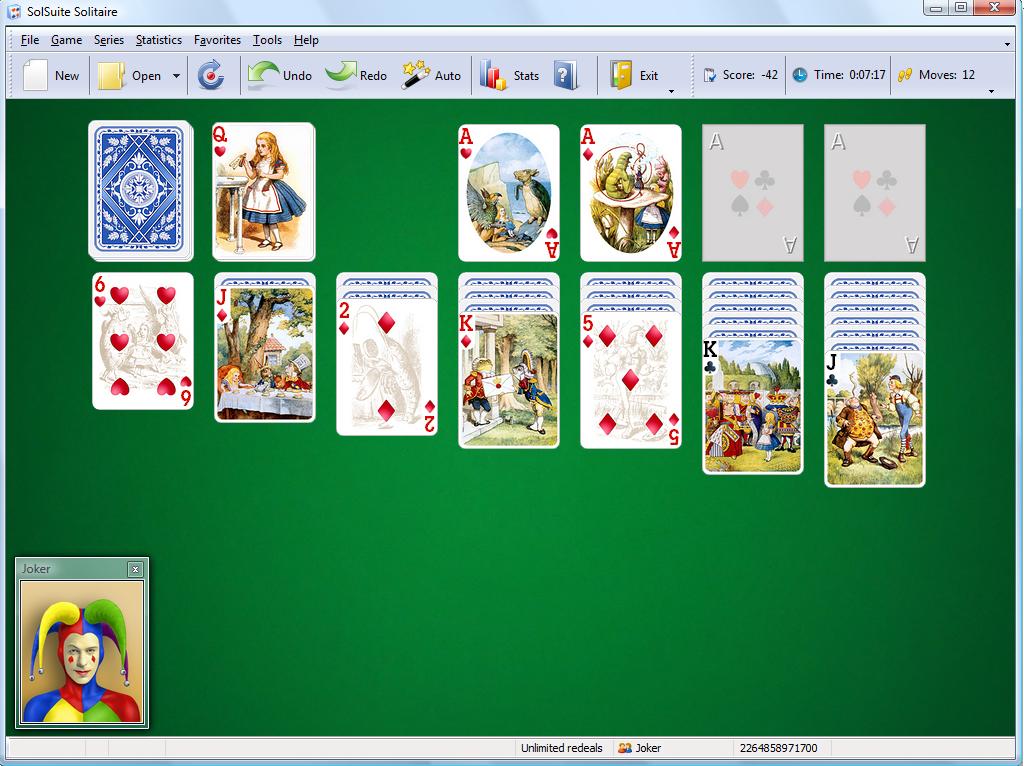Open the Statistics menu
Screen dimensions: 1024x766
tap(159, 40)
